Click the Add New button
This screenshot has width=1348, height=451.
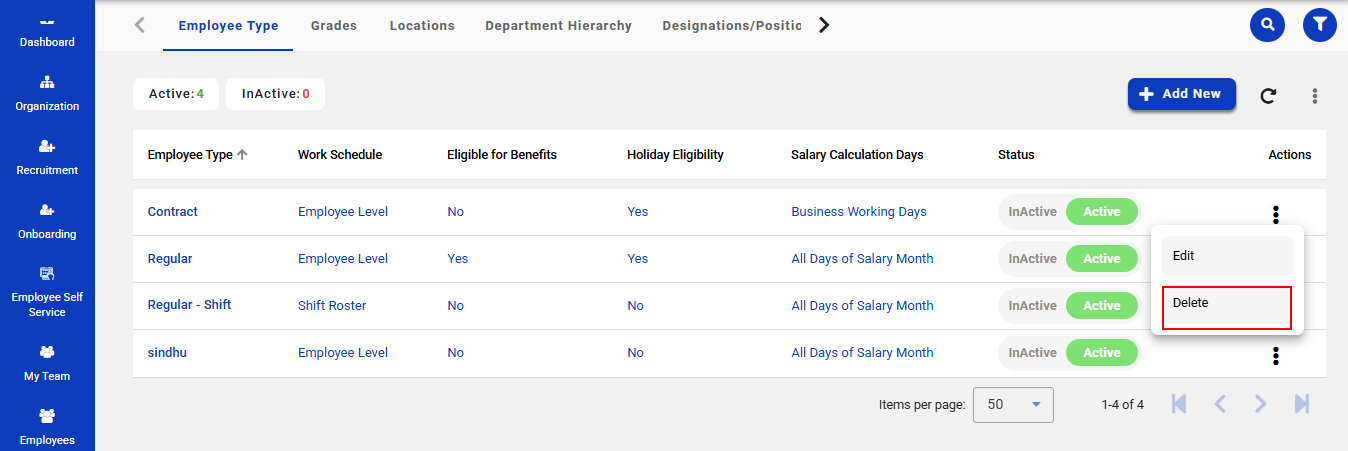pos(1181,94)
